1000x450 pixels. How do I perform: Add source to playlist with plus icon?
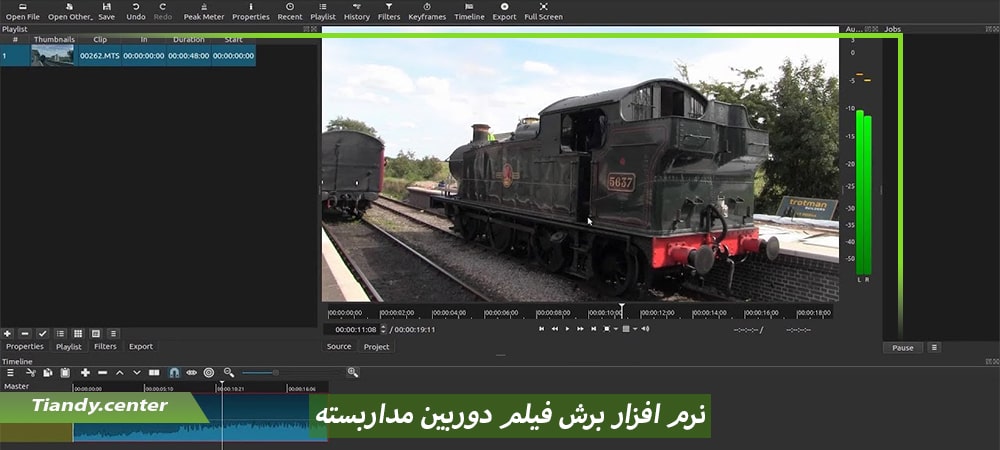pos(8,333)
